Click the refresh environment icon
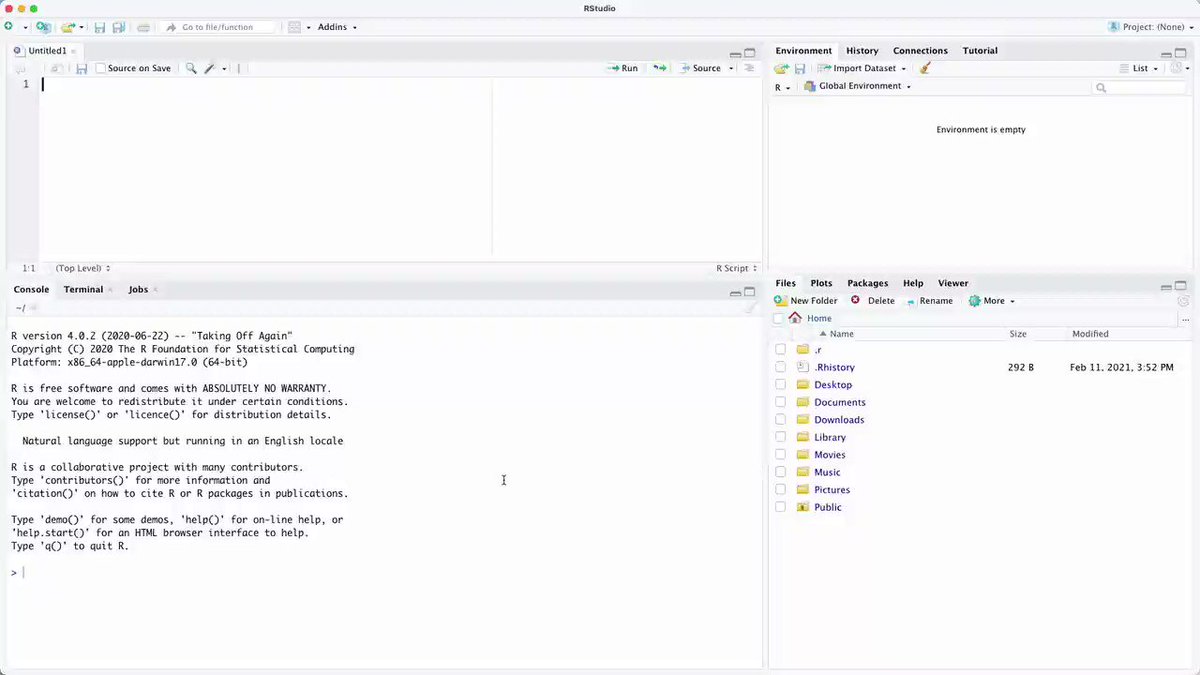 (x=1176, y=68)
